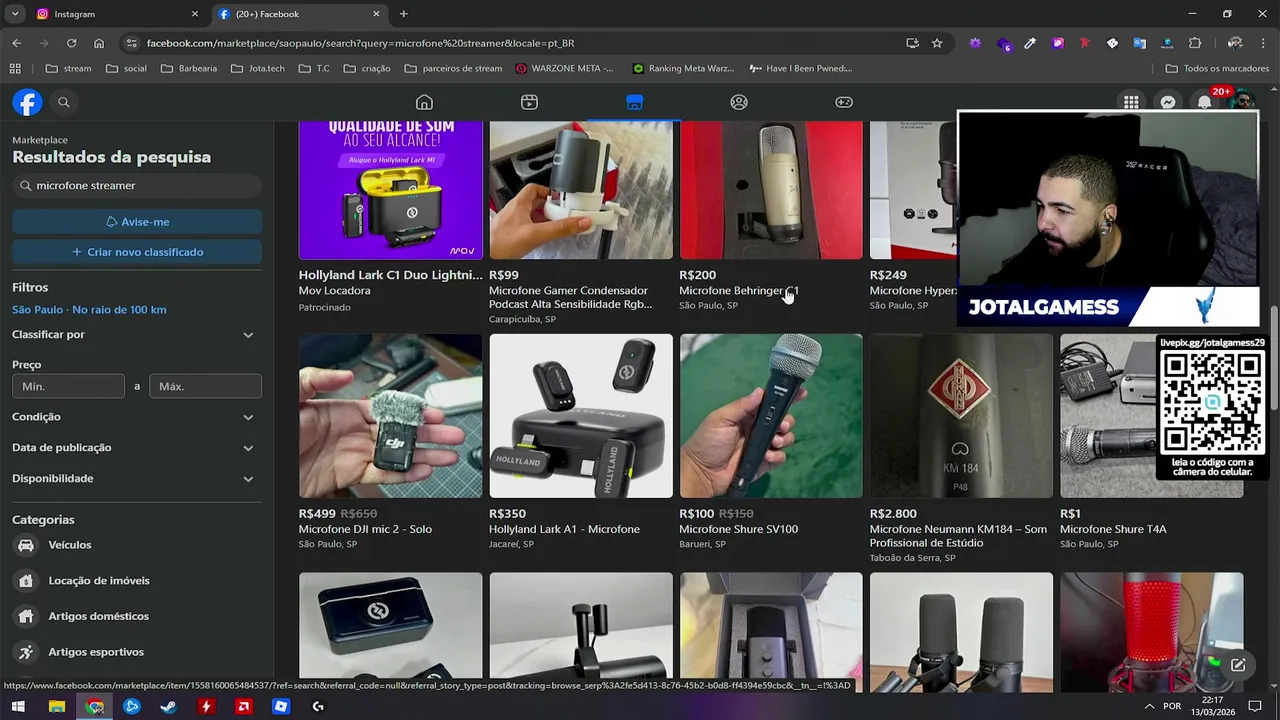Open Steam from the taskbar
The image size is (1280, 720).
click(168, 706)
